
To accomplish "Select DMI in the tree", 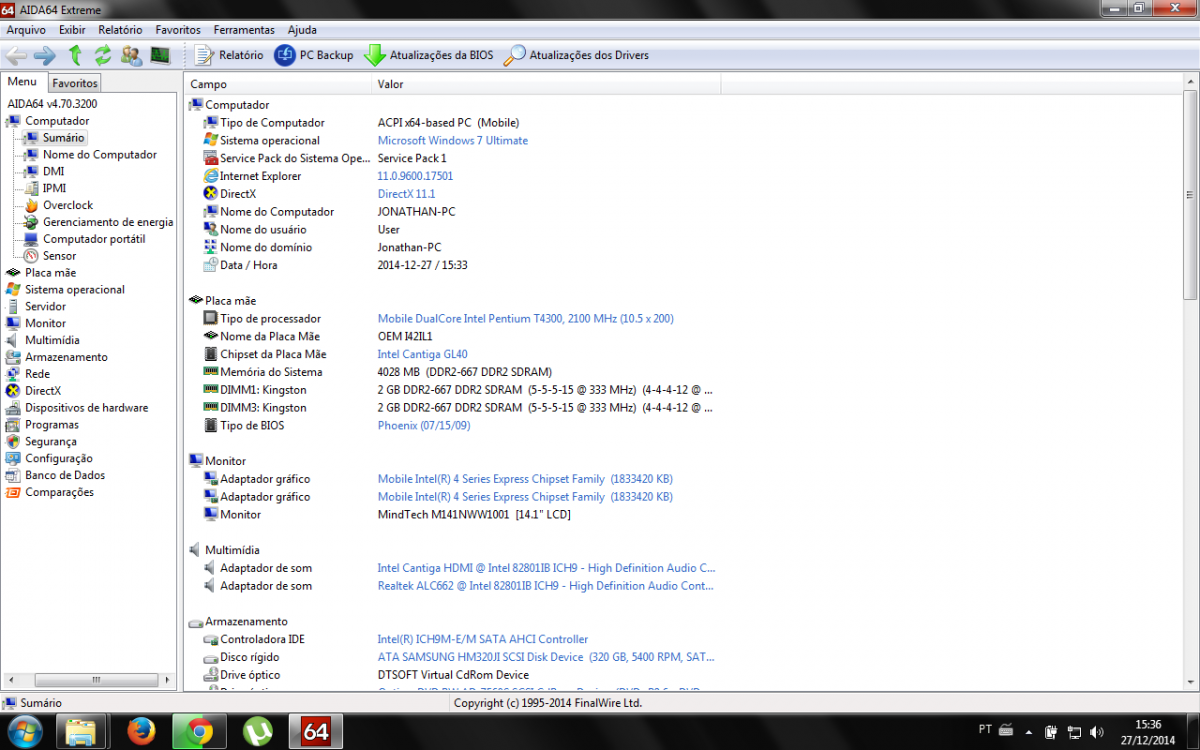I will [53, 171].
